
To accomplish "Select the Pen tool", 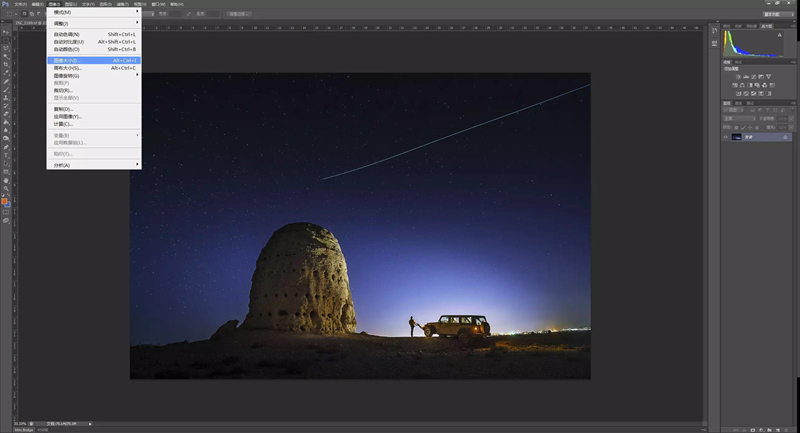I will point(6,147).
